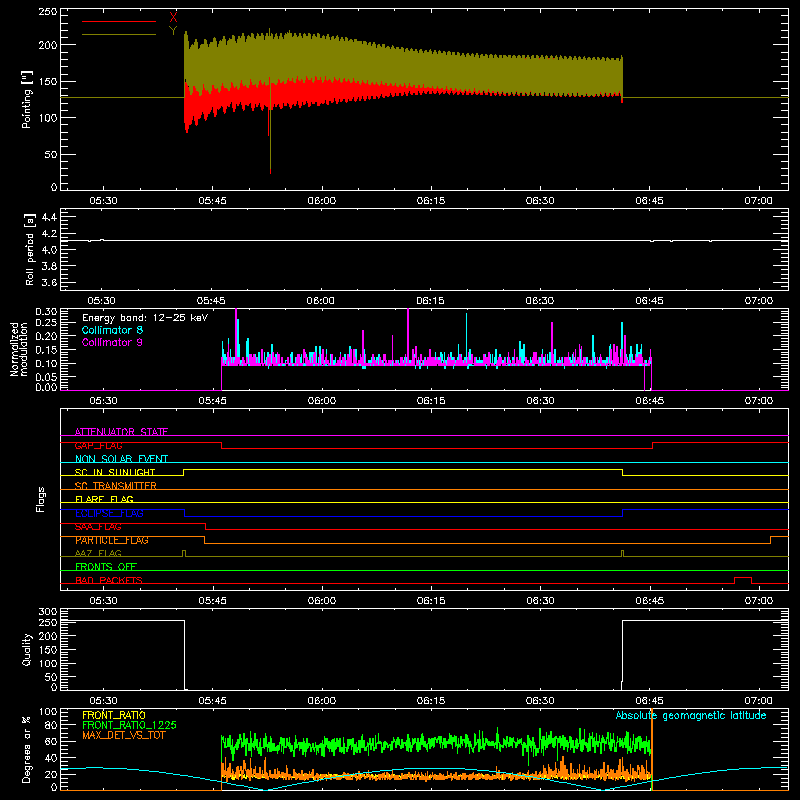Click the 0.30 tick on modulation axis

[x=46, y=312]
